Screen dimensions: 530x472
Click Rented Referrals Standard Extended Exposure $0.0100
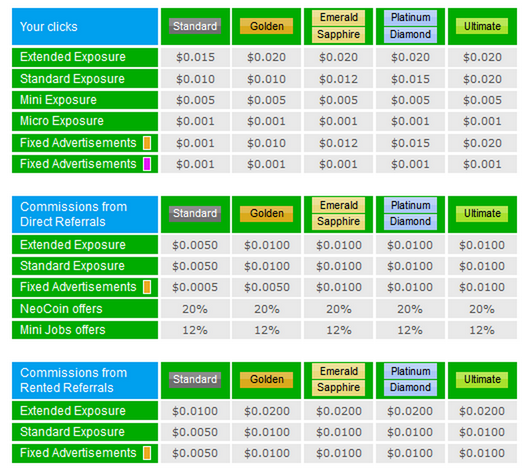tap(195, 411)
